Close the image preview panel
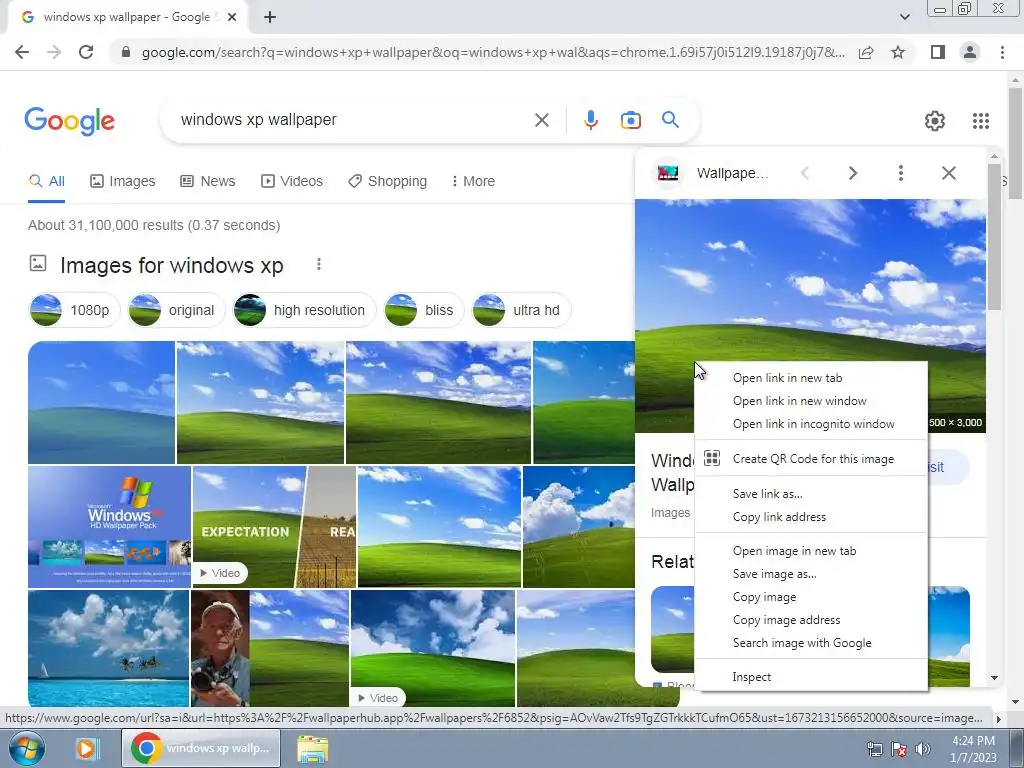 pyautogui.click(x=948, y=173)
